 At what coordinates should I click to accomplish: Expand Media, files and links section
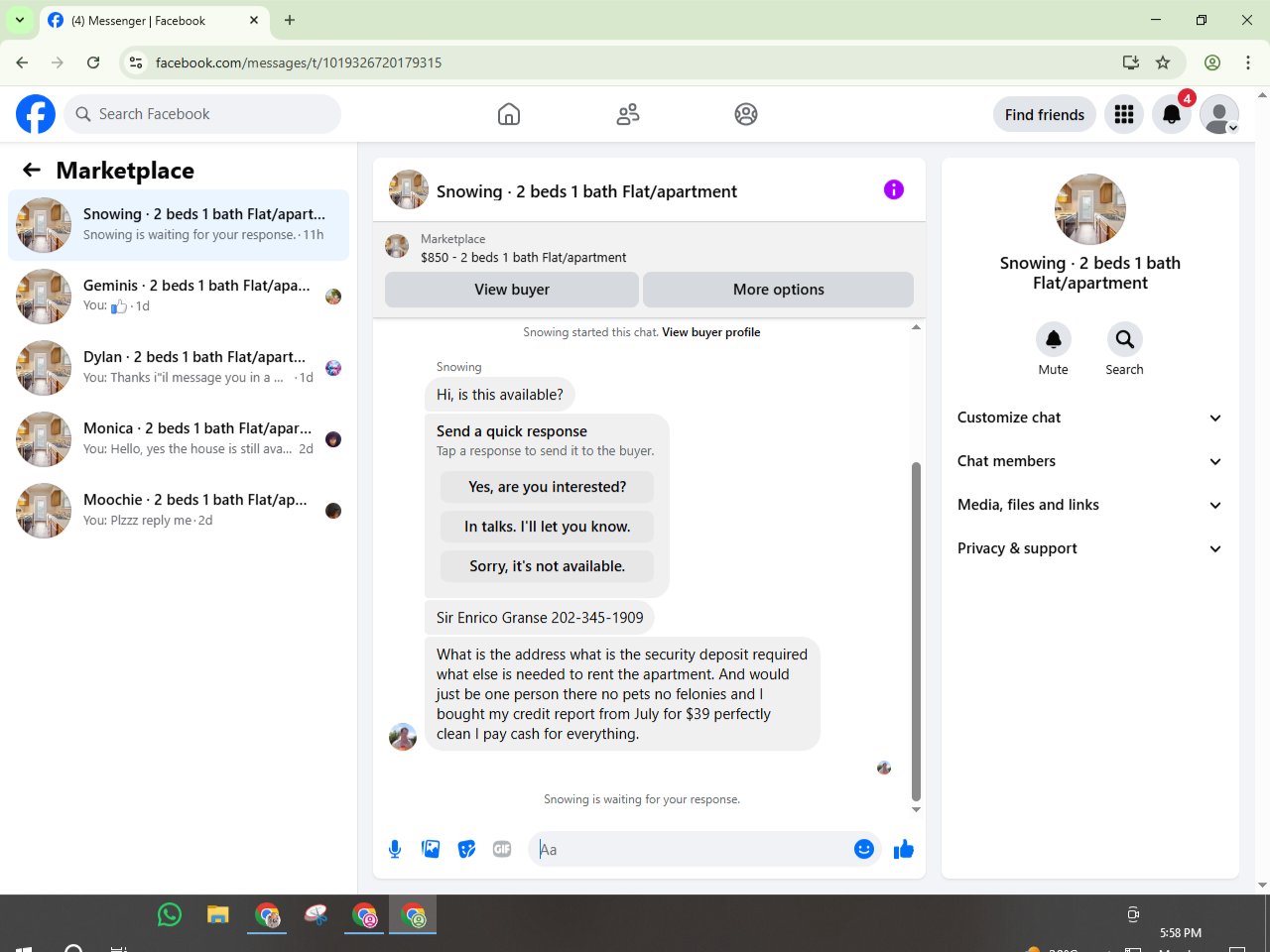[x=1090, y=505]
